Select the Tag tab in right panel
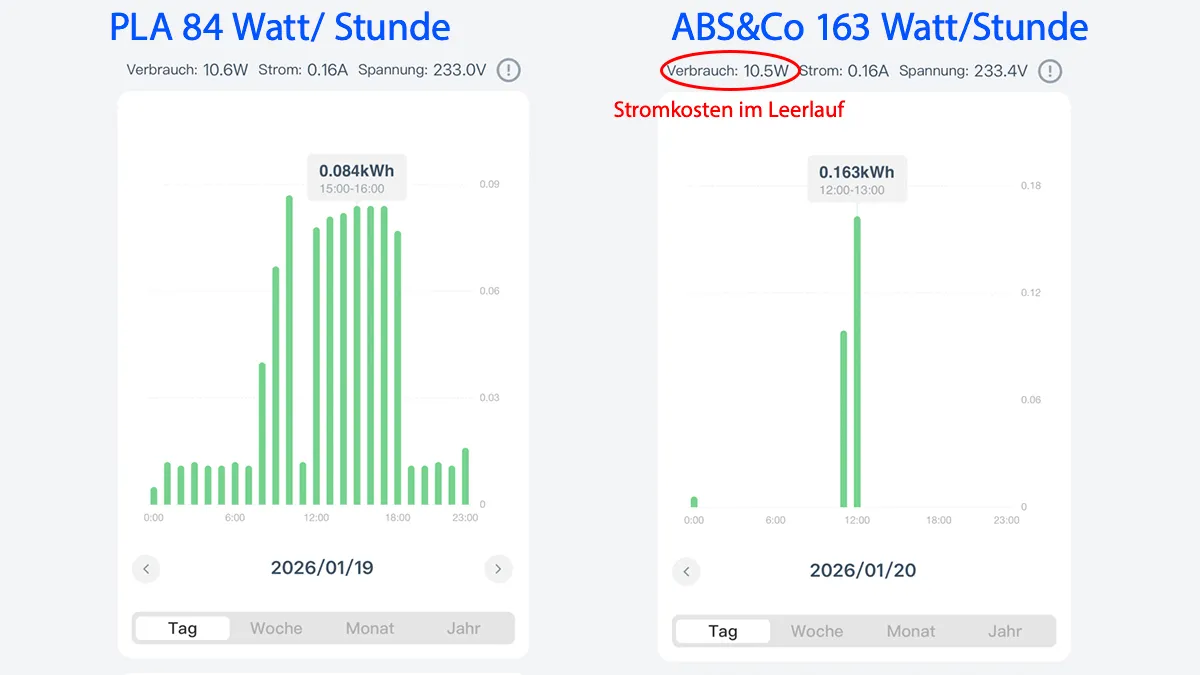Viewport: 1200px width, 675px height. point(723,631)
